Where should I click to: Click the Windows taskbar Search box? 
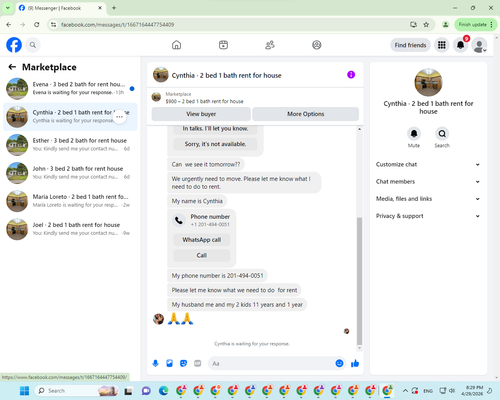(x=77, y=391)
